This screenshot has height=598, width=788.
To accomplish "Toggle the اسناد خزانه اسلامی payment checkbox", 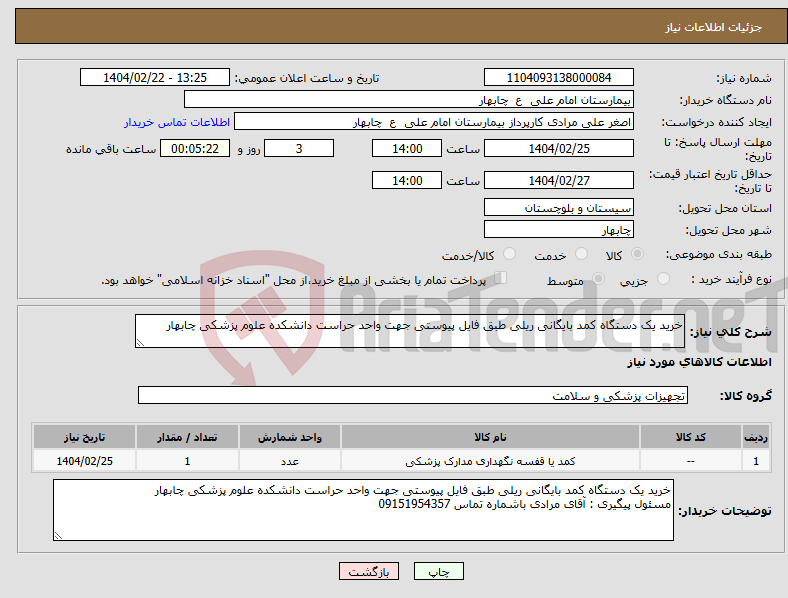I will [x=500, y=278].
